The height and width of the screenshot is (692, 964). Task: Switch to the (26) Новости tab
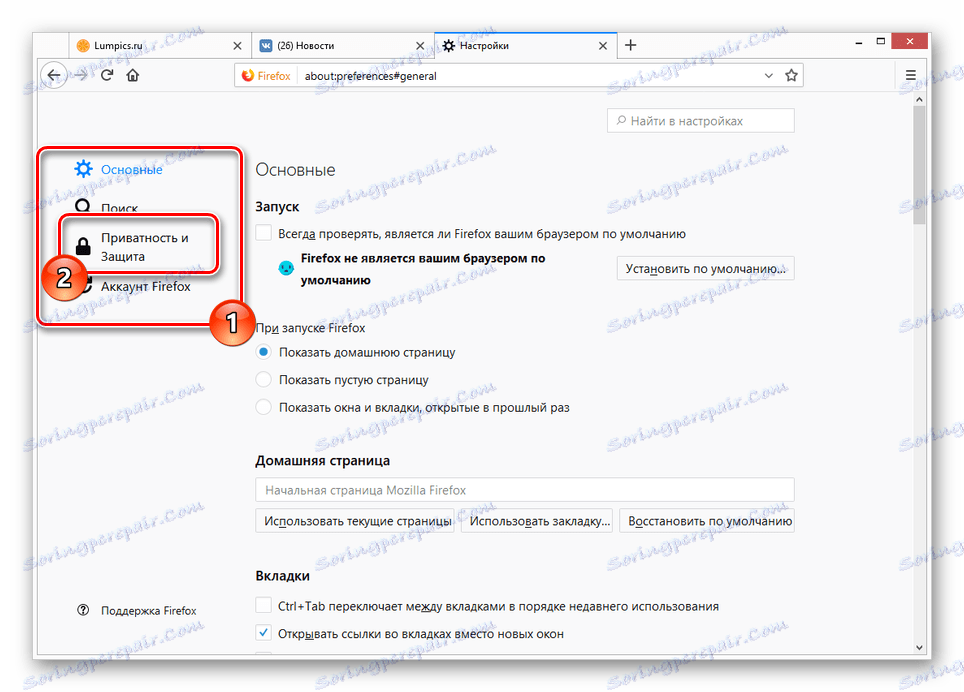tap(343, 45)
